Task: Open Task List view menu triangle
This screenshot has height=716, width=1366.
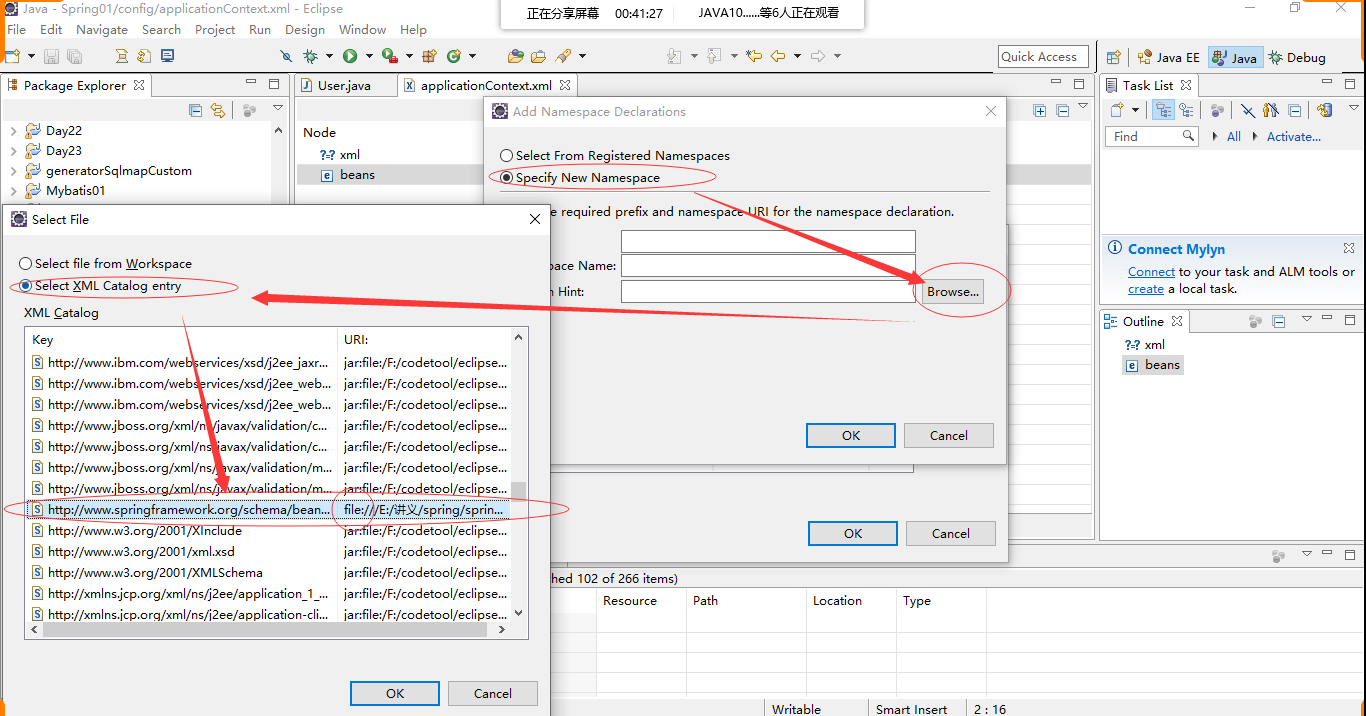Action: (1354, 108)
